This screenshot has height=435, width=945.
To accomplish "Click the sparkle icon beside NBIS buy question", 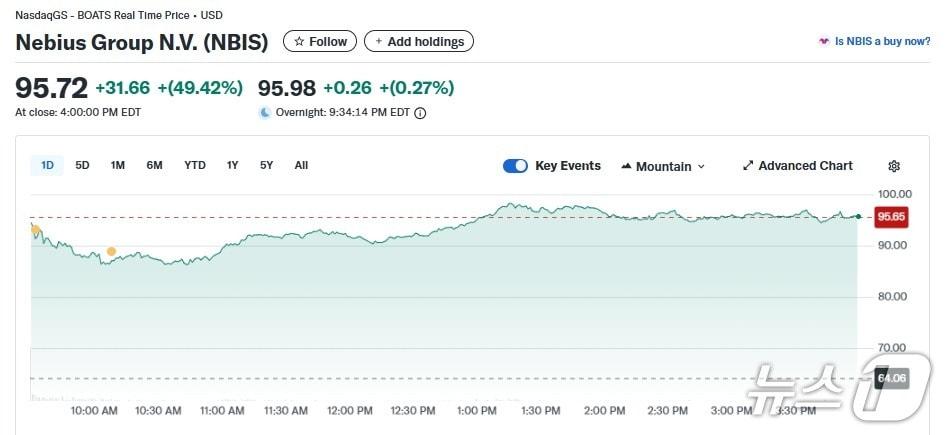I will (823, 42).
